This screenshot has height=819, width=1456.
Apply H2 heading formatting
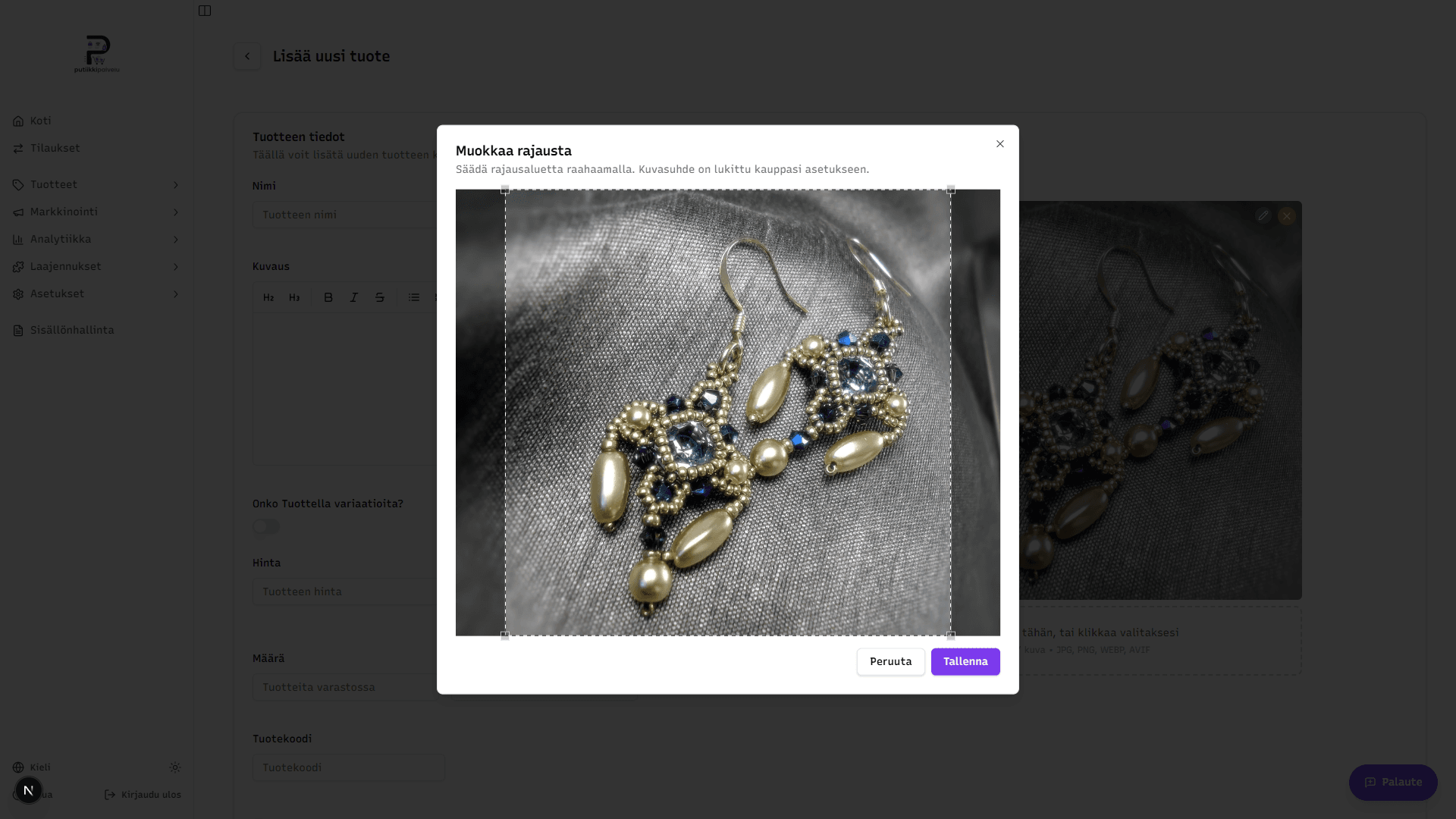268,298
